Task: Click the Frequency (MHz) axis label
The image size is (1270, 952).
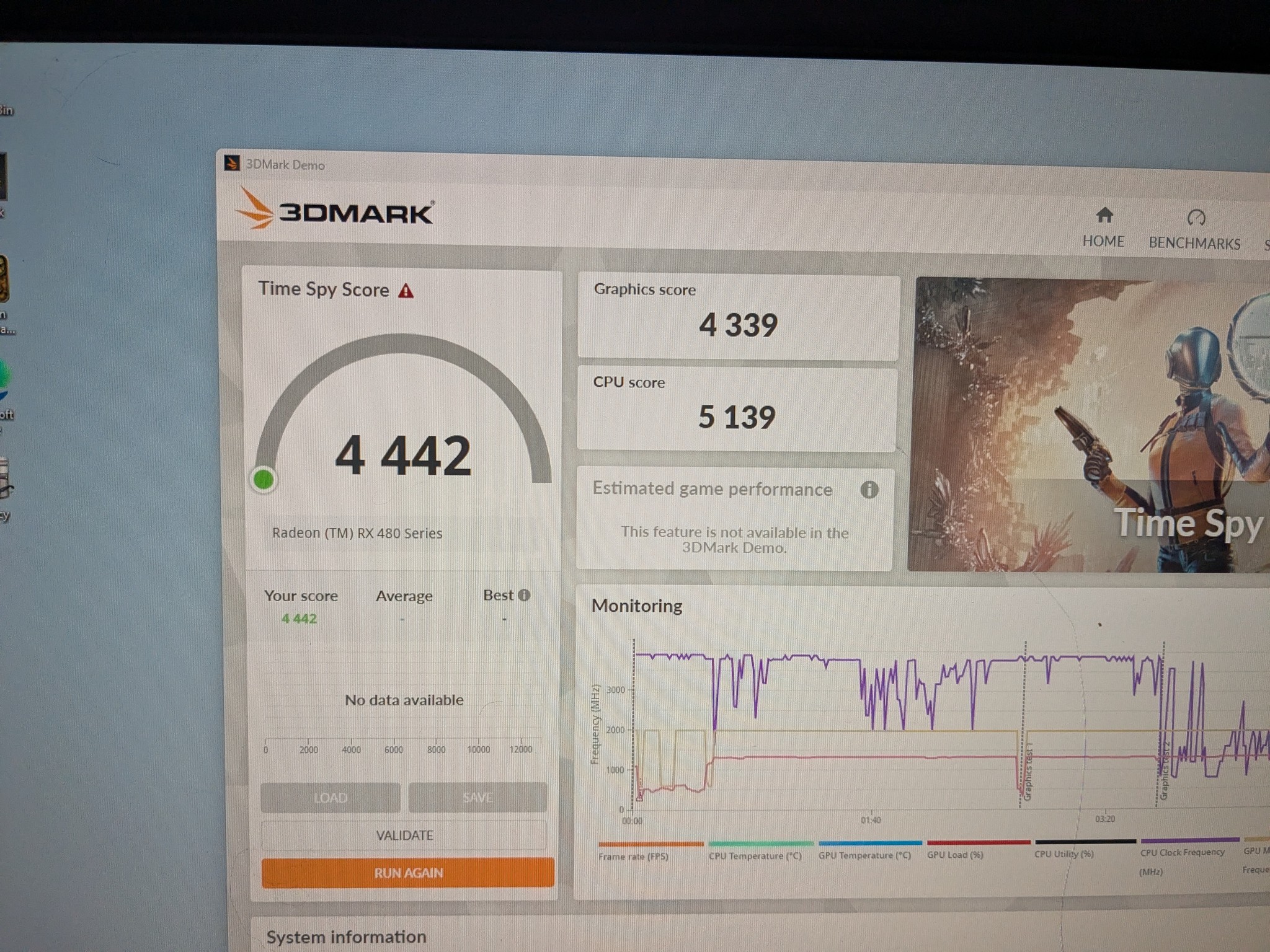Action: coord(595,724)
